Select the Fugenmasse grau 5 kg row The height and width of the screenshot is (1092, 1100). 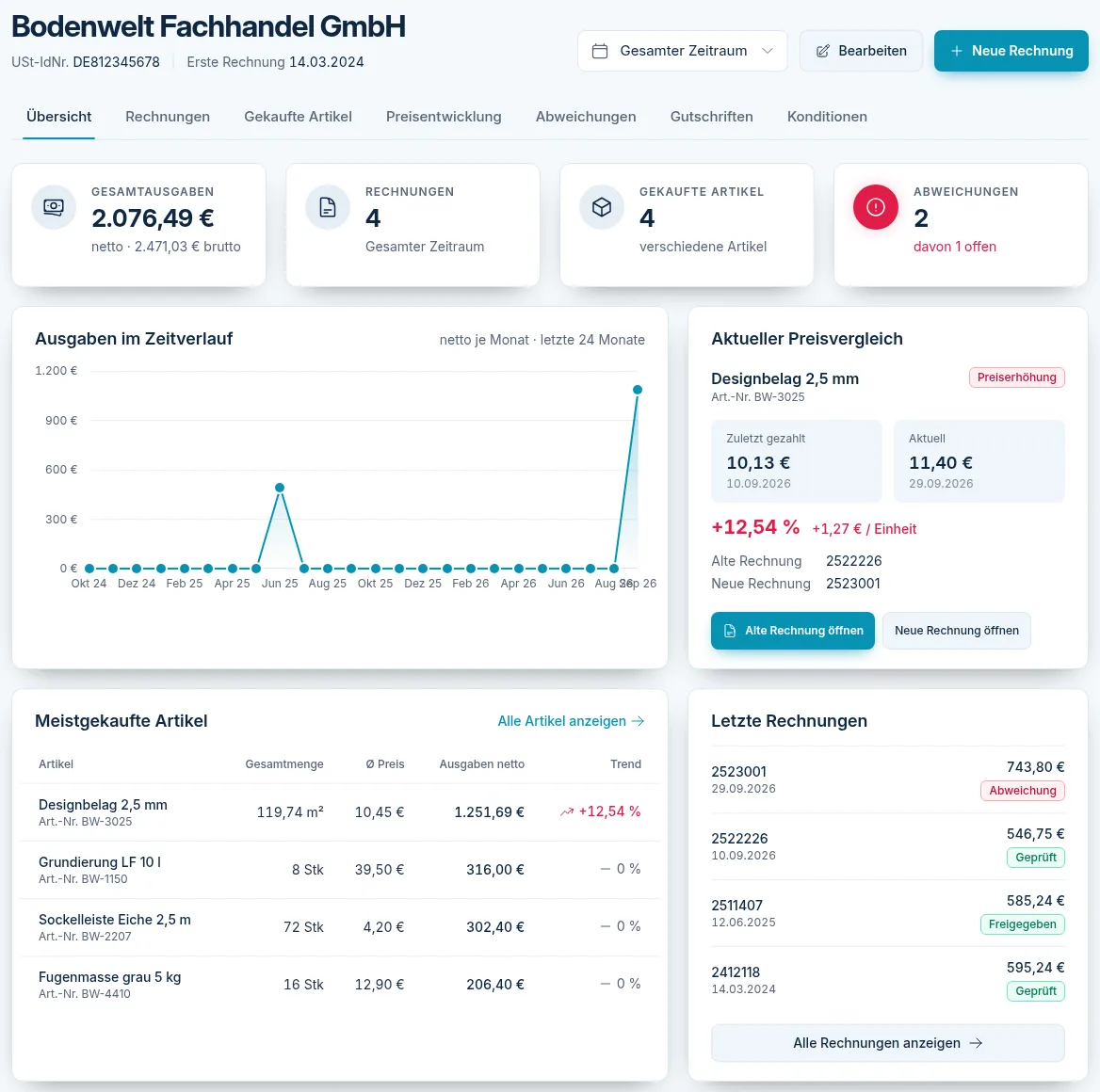tap(340, 985)
